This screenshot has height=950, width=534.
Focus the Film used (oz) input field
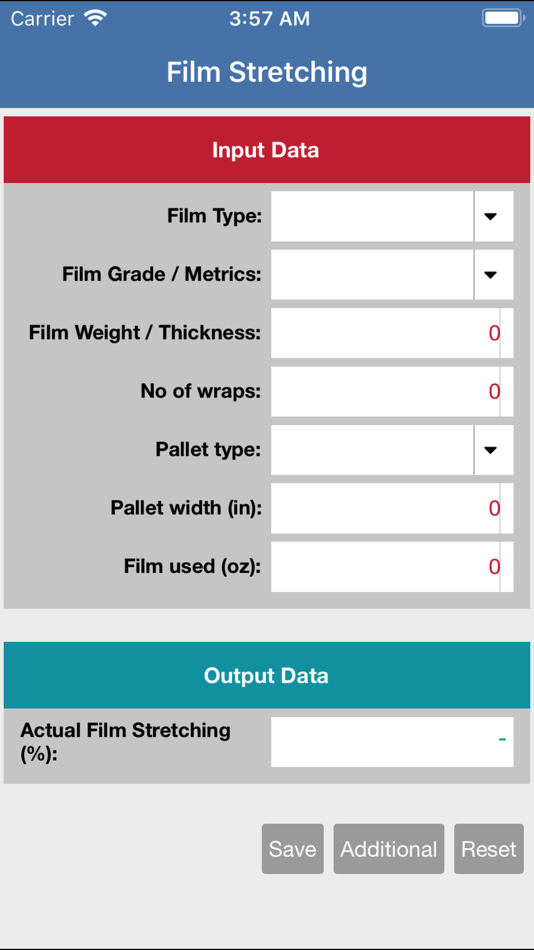[x=392, y=566]
